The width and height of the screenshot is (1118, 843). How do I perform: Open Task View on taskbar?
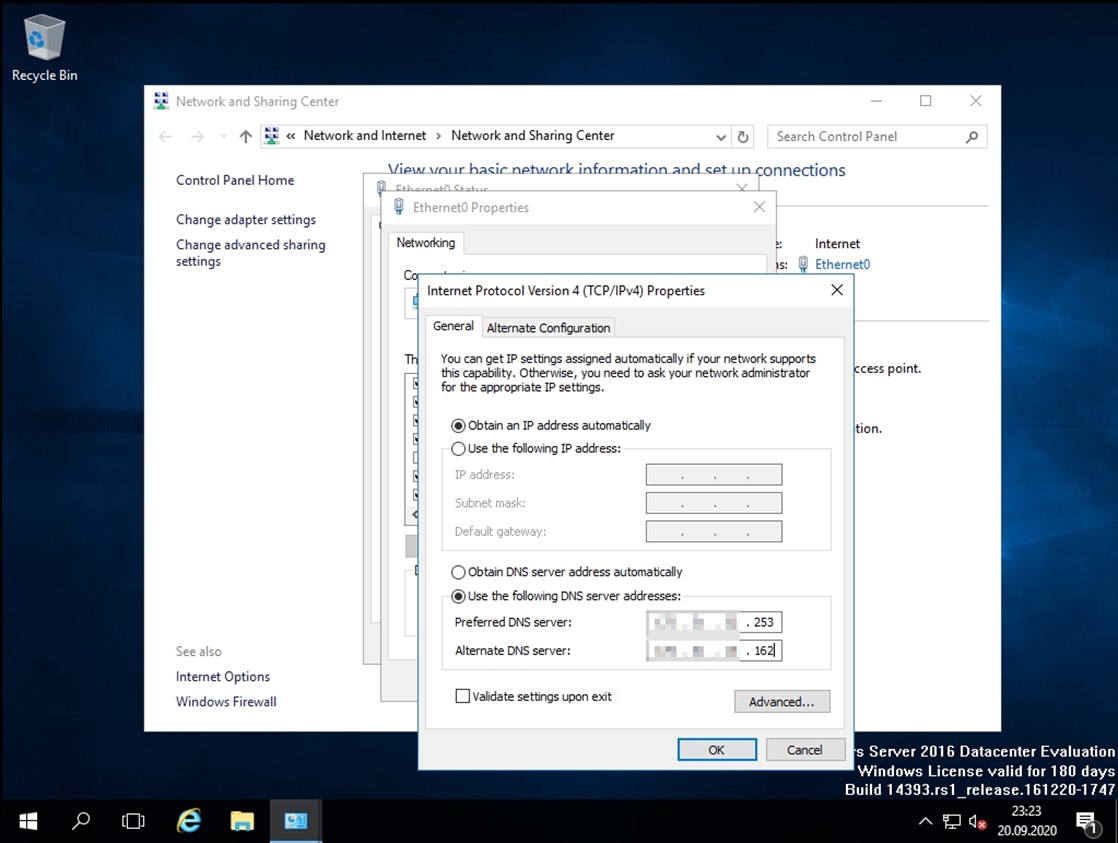click(x=133, y=821)
